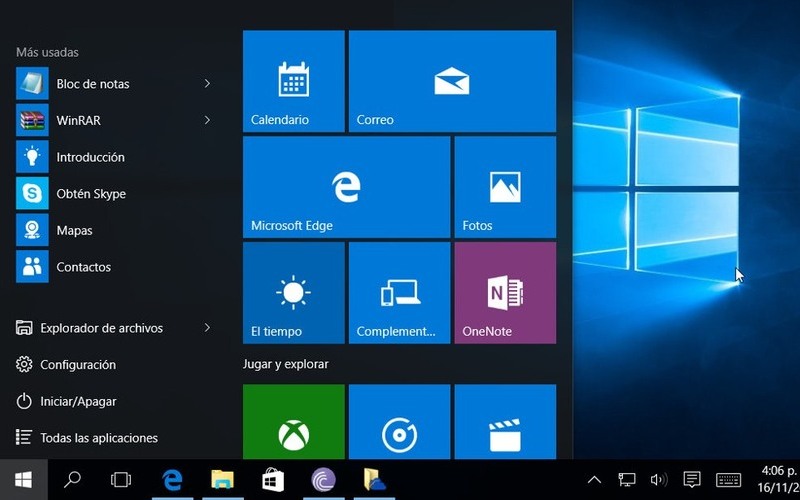Open taskbar search magnifier
The image size is (800, 500).
[x=72, y=480]
